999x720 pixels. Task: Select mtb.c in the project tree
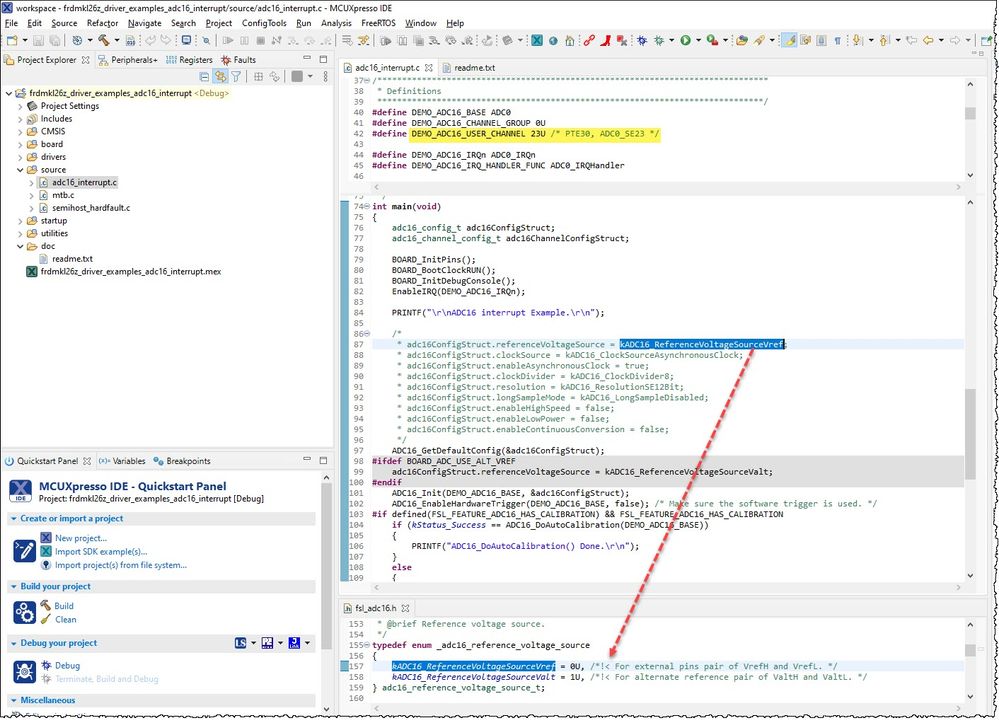63,196
